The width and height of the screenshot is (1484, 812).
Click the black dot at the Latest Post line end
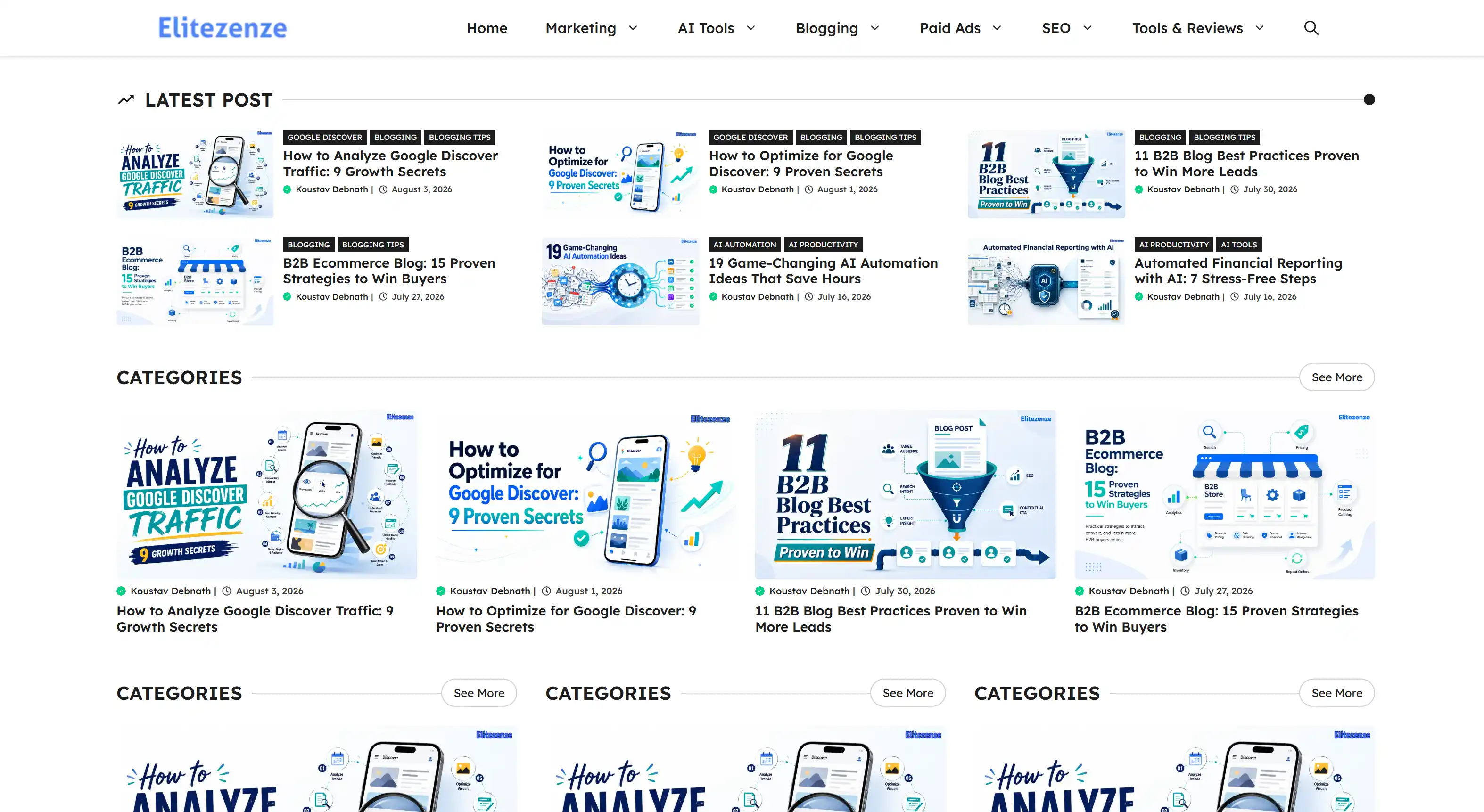click(1369, 99)
